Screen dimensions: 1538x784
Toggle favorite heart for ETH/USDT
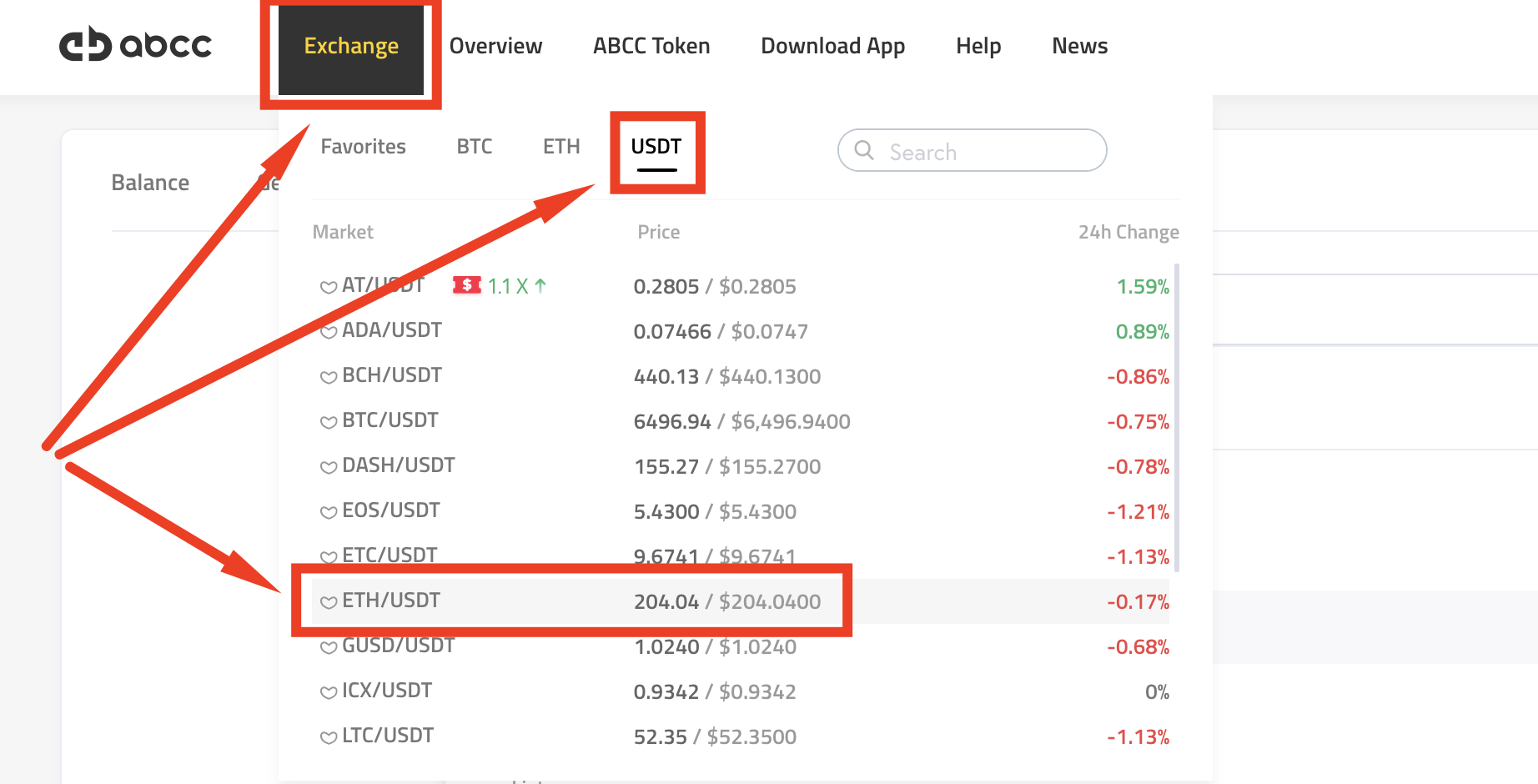(328, 602)
